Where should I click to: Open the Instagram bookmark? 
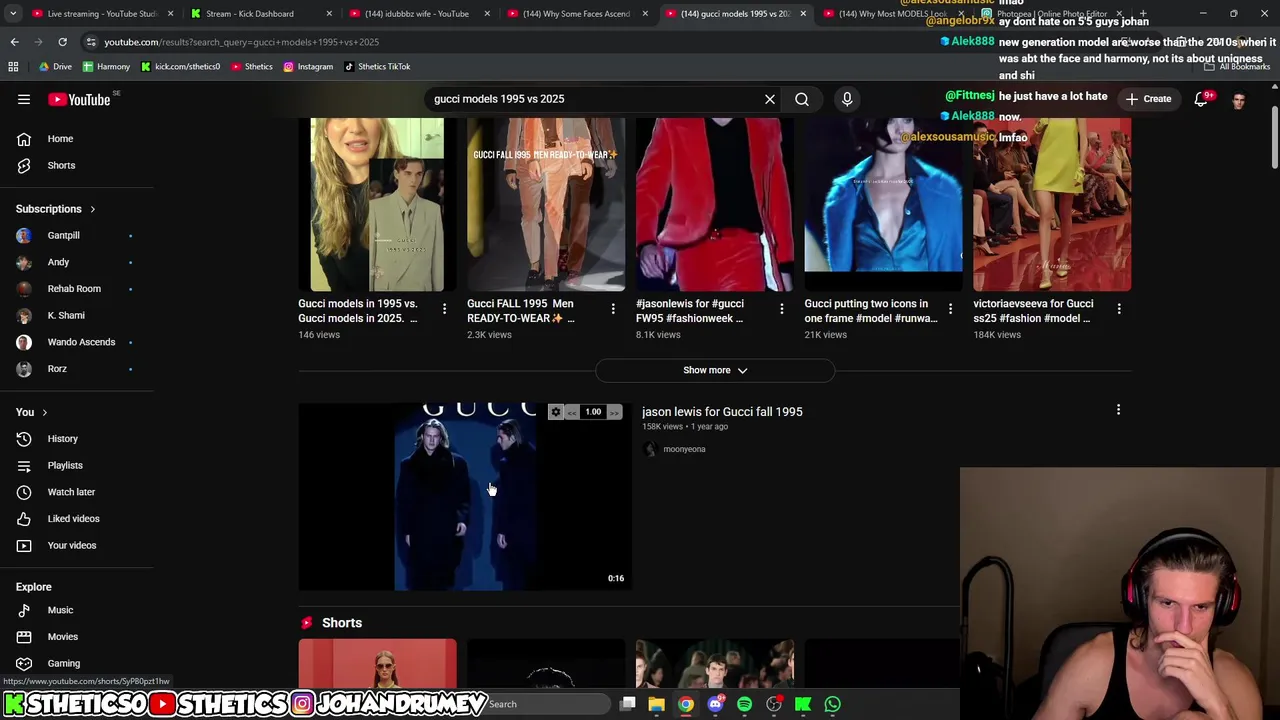(x=308, y=67)
